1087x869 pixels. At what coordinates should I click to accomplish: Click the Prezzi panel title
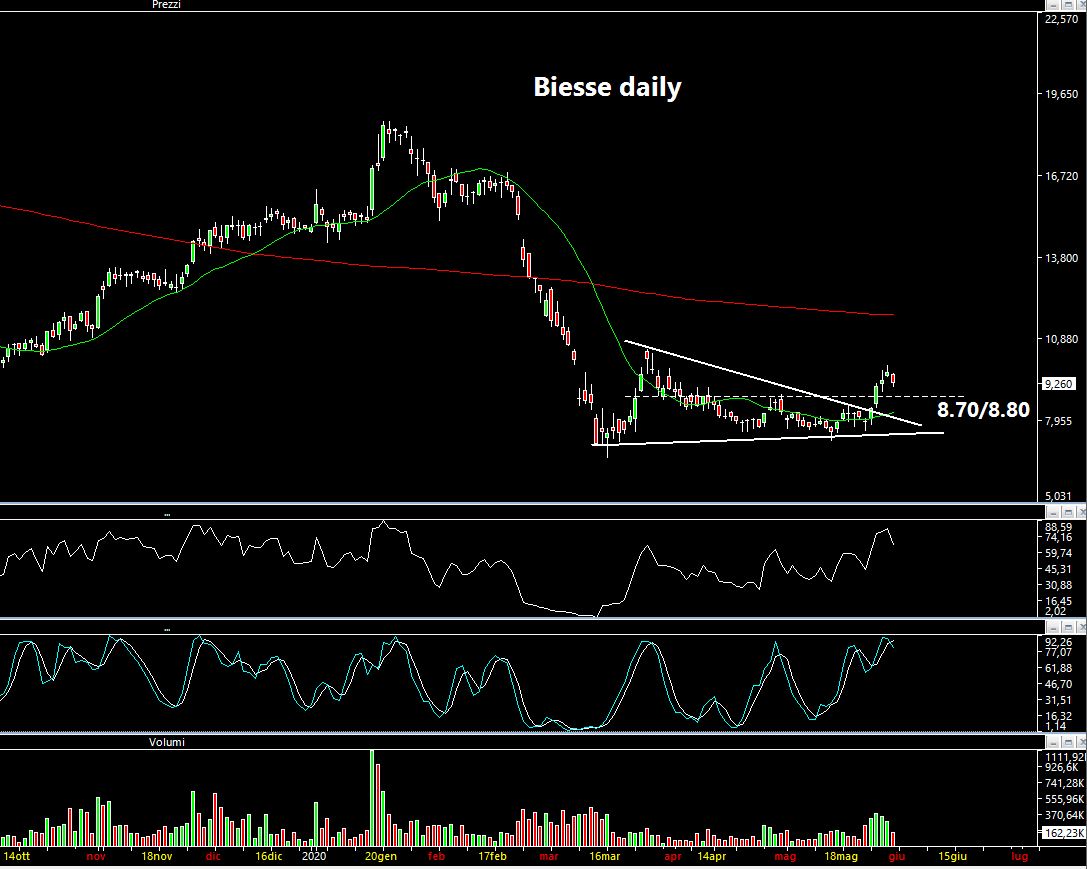[x=166, y=5]
